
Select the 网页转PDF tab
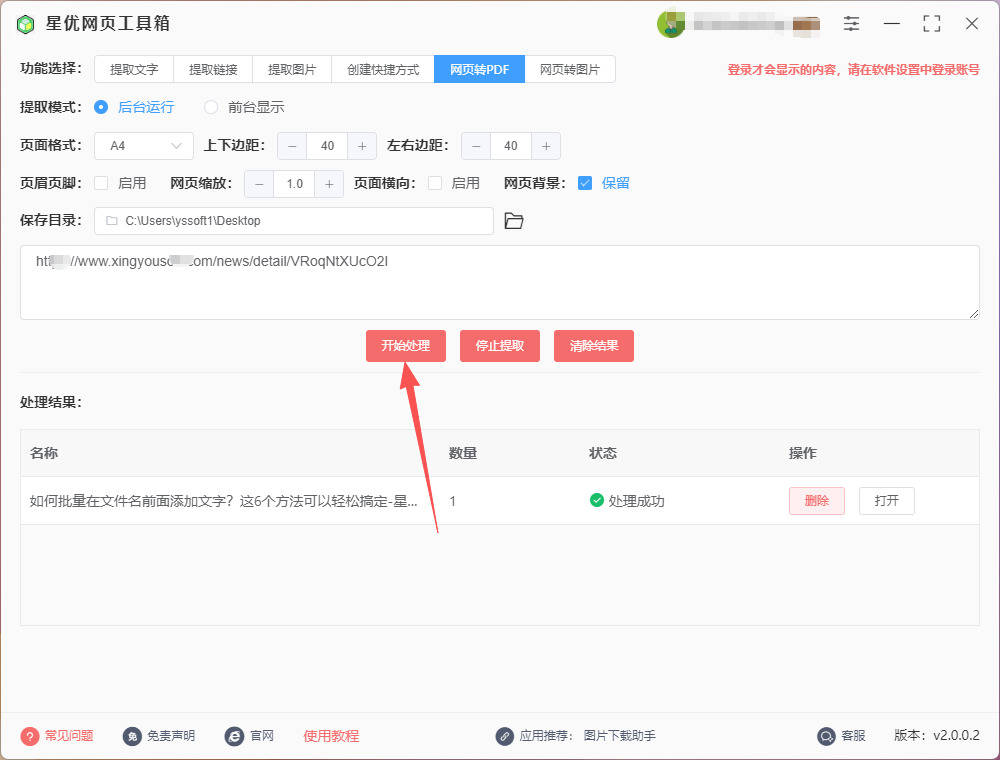tap(480, 69)
